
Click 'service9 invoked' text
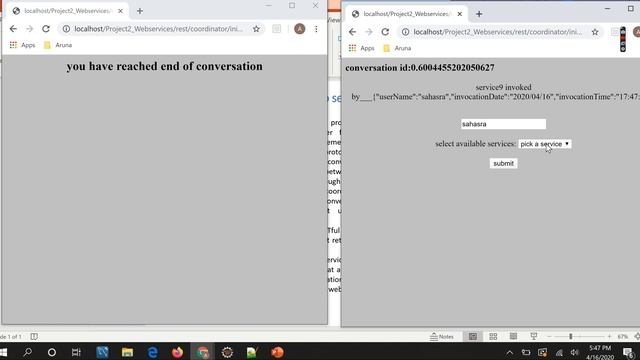pos(503,87)
